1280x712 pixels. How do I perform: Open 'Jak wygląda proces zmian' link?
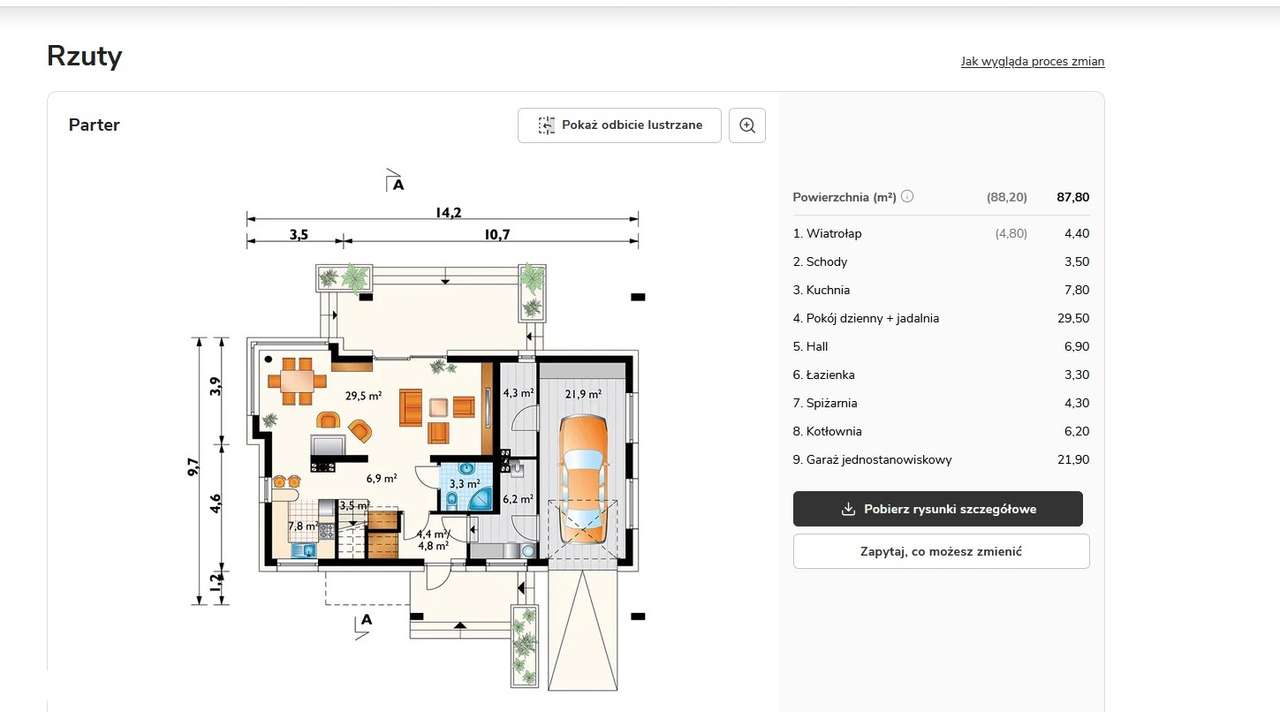tap(1033, 62)
